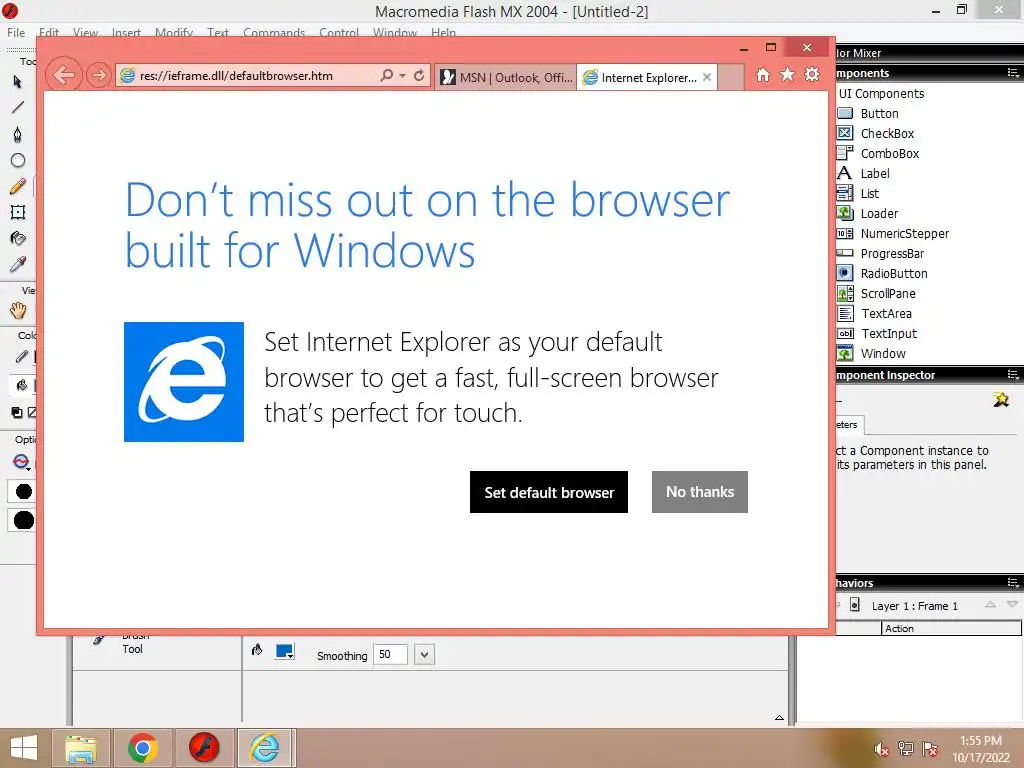Image resolution: width=1024 pixels, height=768 pixels.
Task: Go forward in Internet Explorer
Action: [x=98, y=76]
